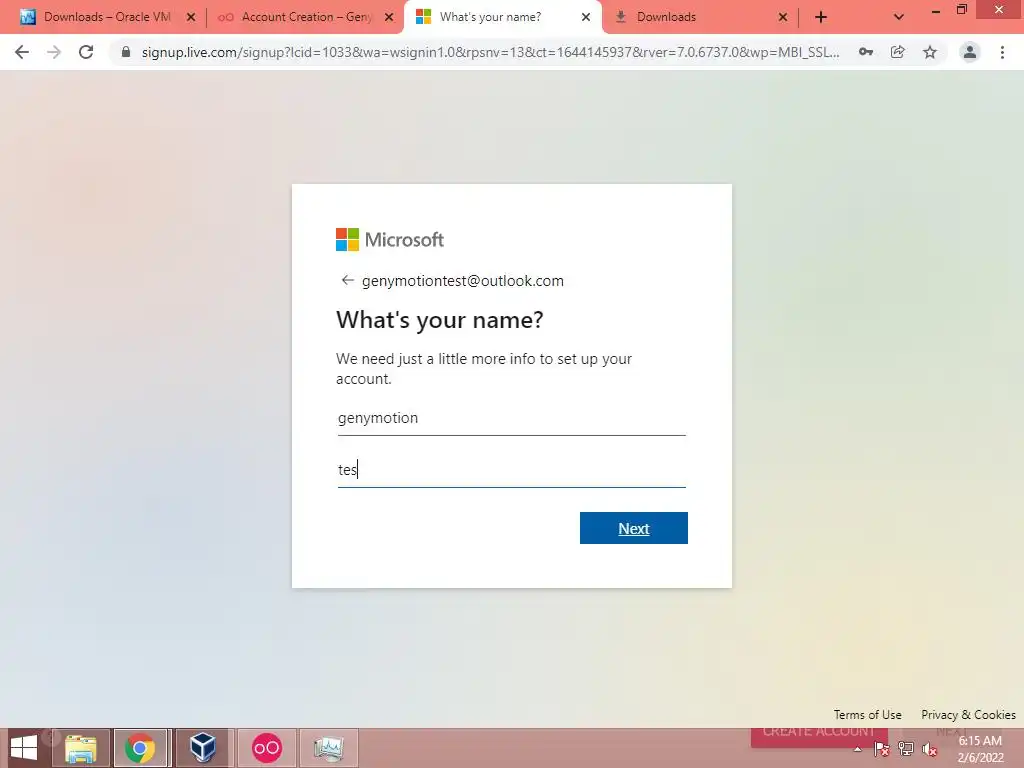Click the muted volume tray icon
Viewport: 1024px width, 768px height.
pyautogui.click(x=930, y=749)
